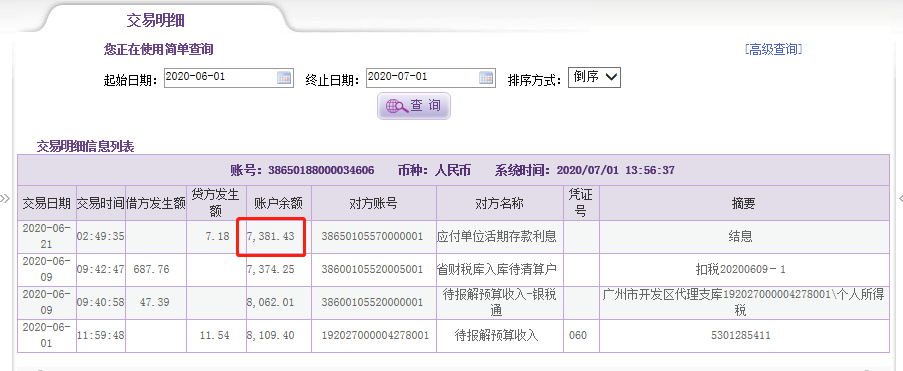Screen dimensions: 903x371
Task: Select the 对方账号 column header
Action: [373, 203]
